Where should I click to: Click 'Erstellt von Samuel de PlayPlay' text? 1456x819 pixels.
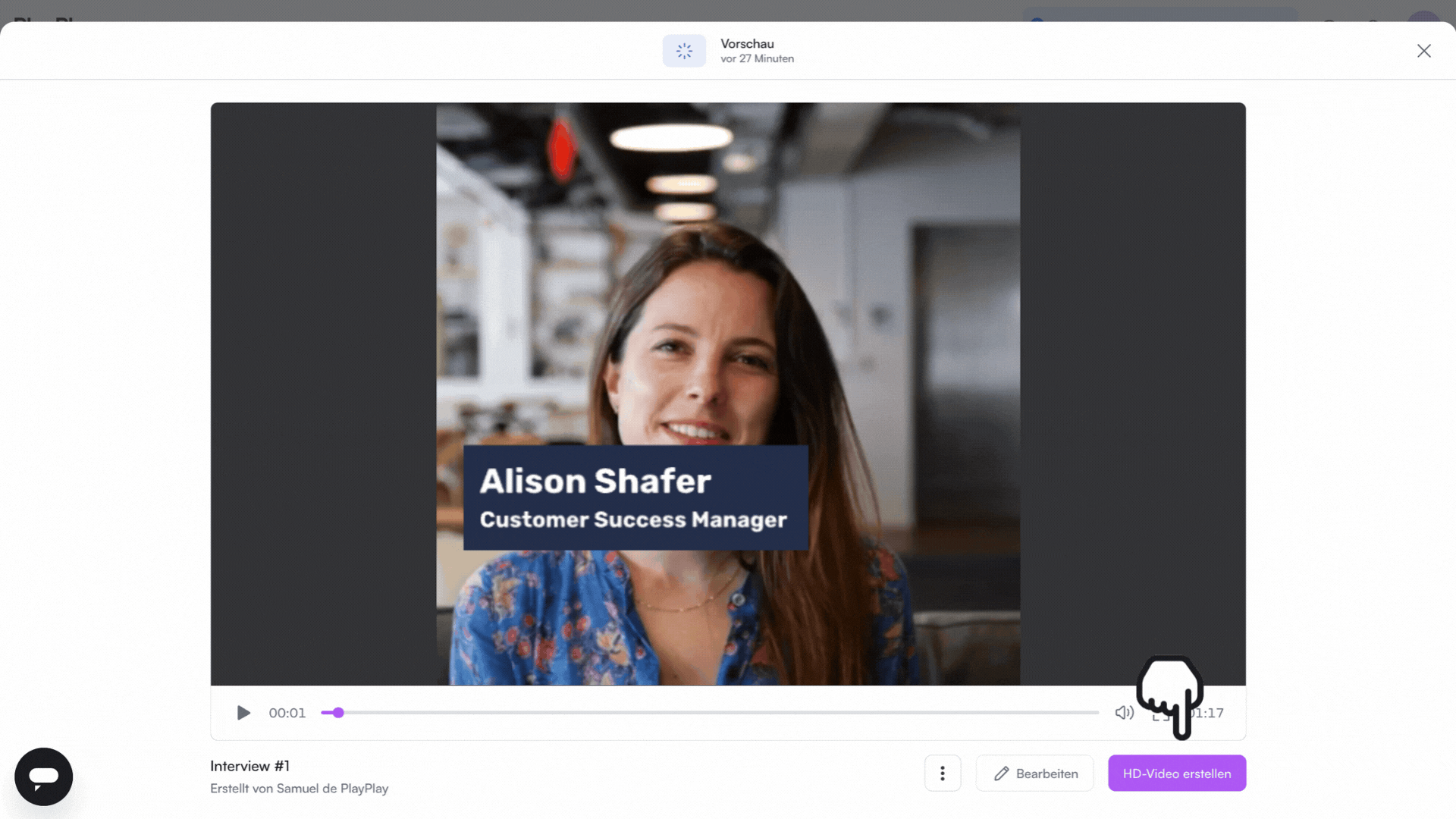pos(299,789)
